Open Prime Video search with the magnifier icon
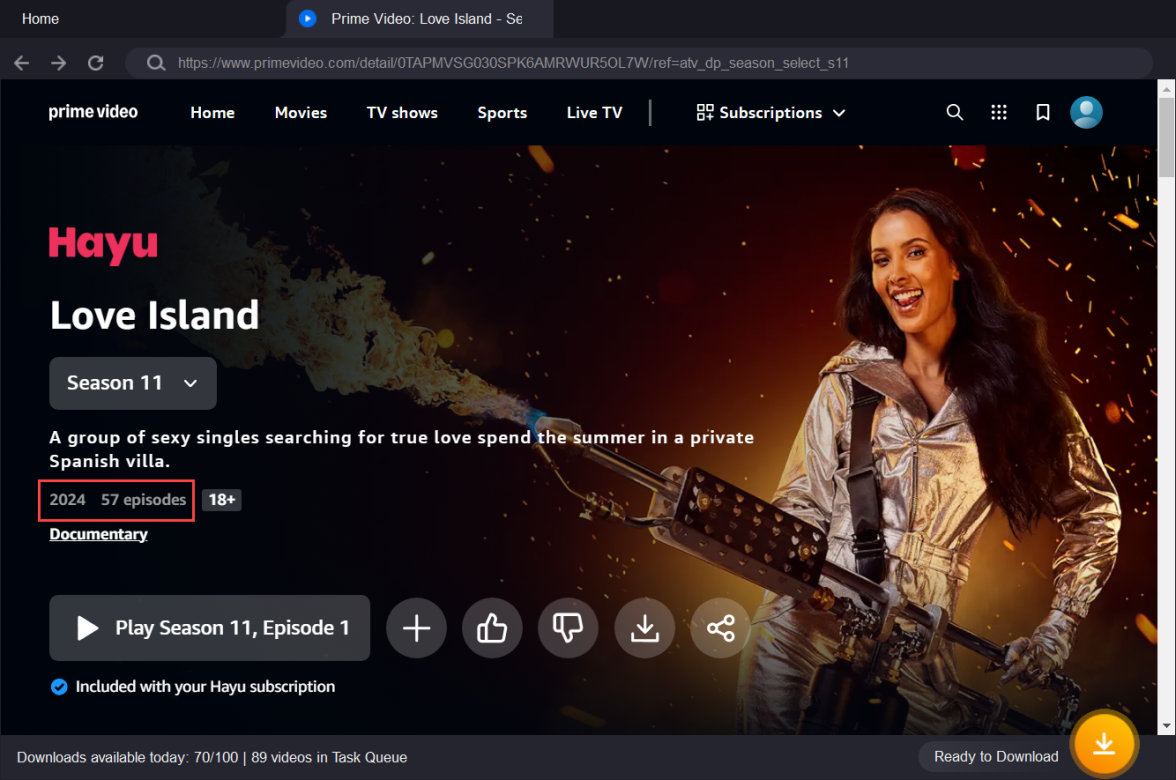Screen dimensions: 1176x780 click(x=954, y=112)
